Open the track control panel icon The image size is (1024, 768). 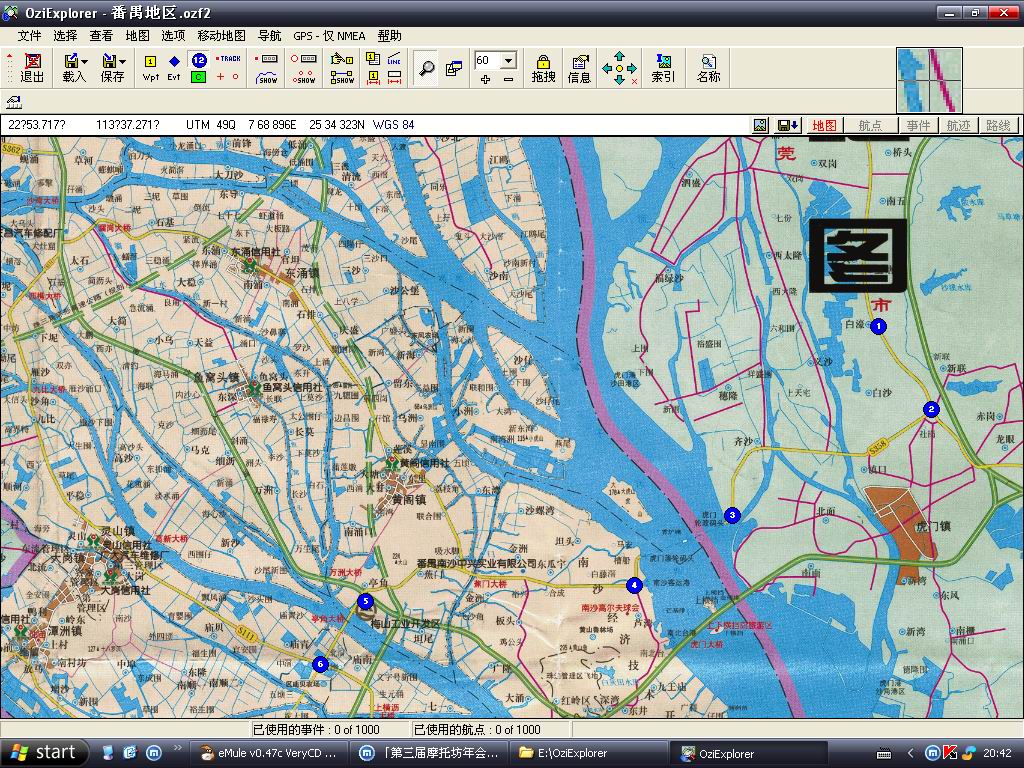tap(266, 59)
